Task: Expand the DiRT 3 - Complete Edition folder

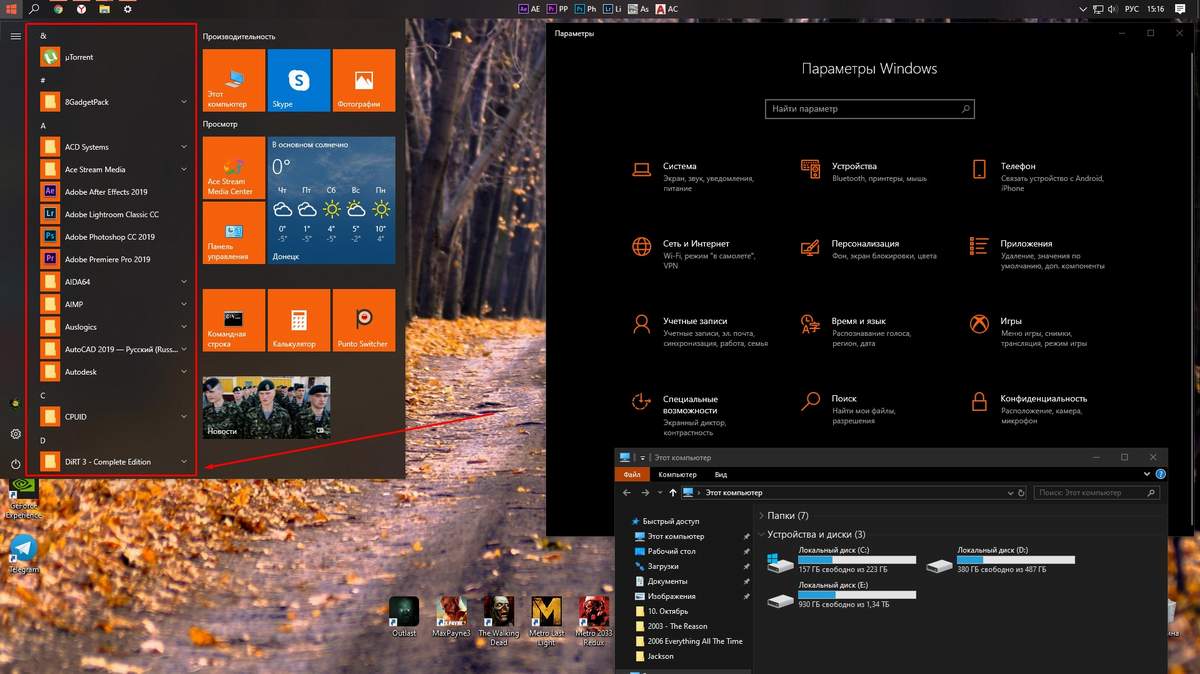Action: (x=184, y=462)
